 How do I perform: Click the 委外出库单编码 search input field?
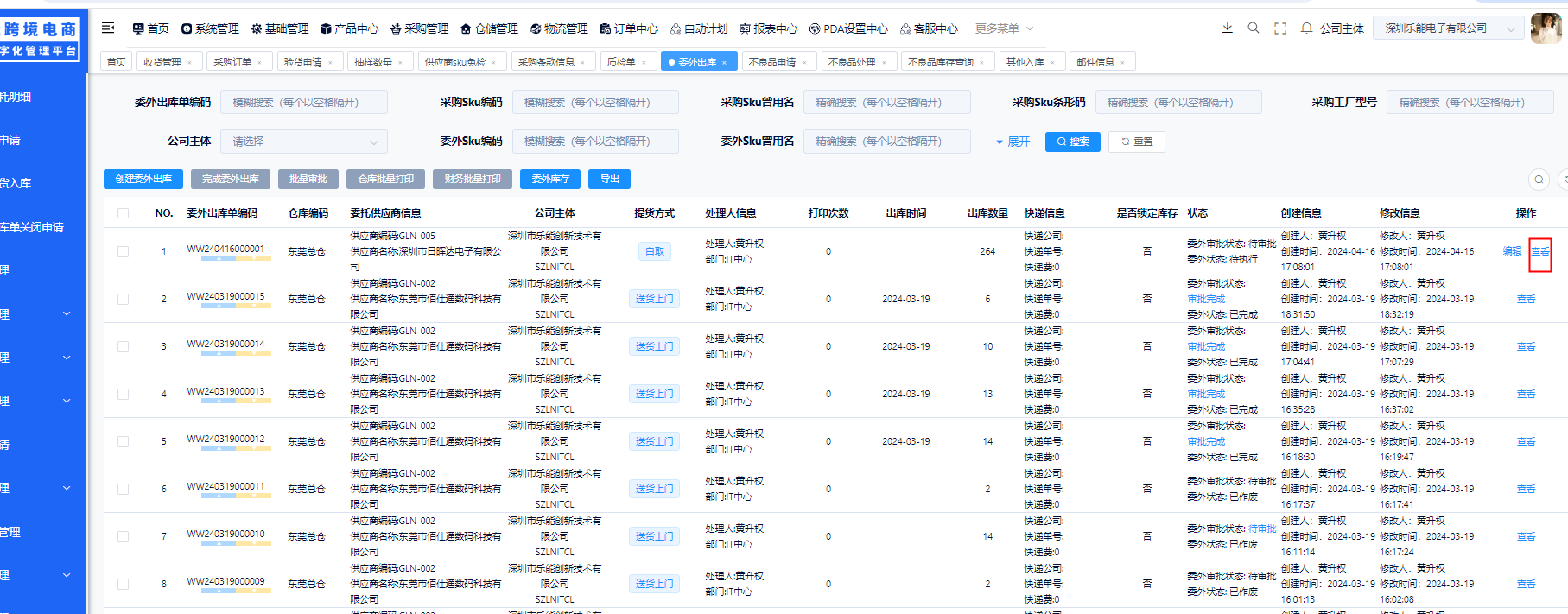(x=303, y=103)
